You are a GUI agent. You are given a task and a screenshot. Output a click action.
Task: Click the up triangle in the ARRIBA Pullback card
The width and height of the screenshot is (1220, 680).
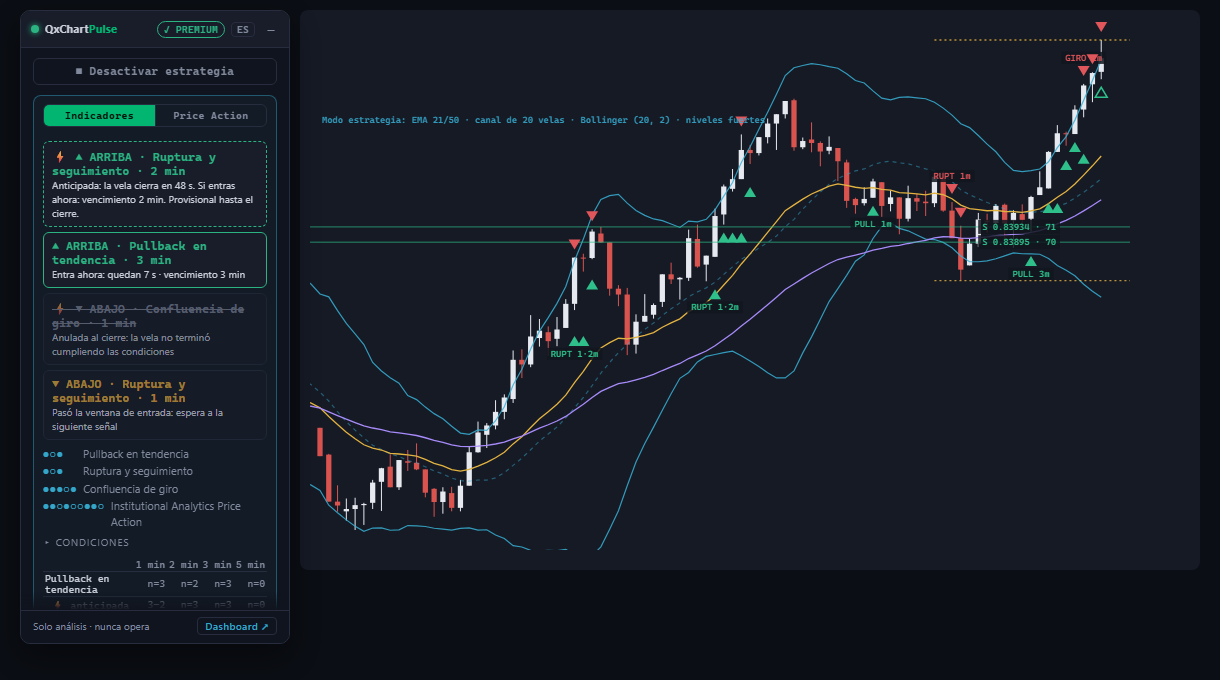coord(55,246)
